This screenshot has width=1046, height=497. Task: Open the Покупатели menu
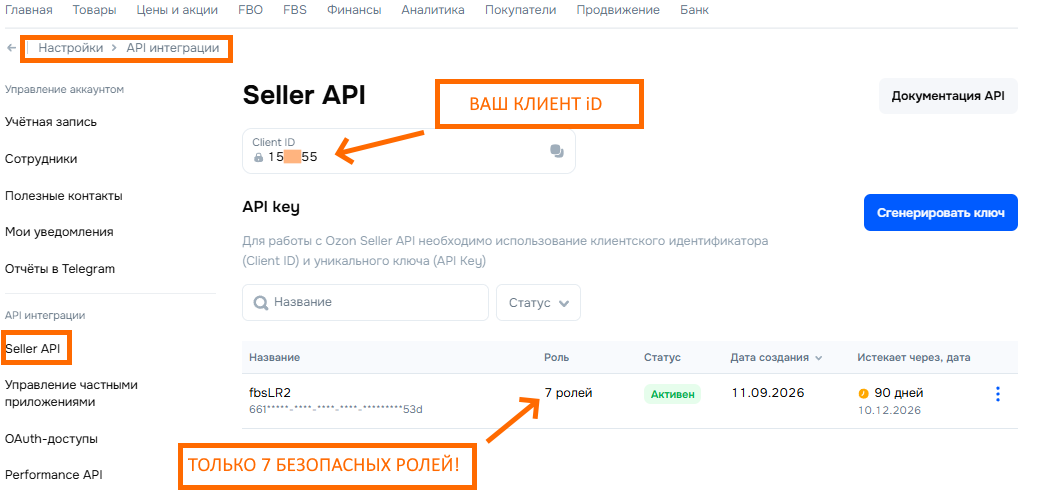520,10
